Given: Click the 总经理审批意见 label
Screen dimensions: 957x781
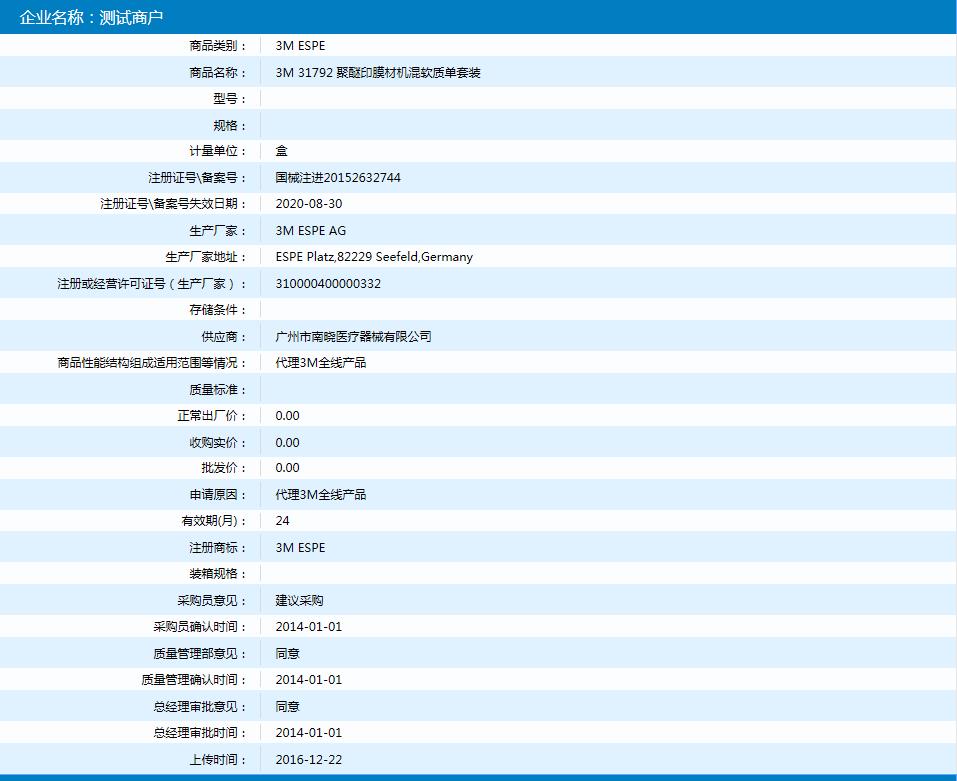Looking at the screenshot, I should click(x=200, y=707).
